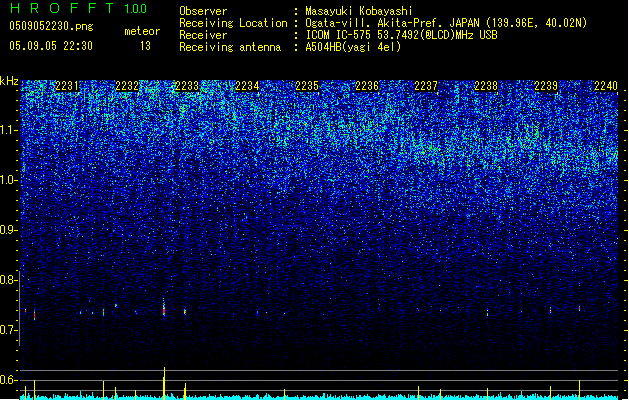Click time marker 2233
This screenshot has width=629, height=400.
click(187, 86)
